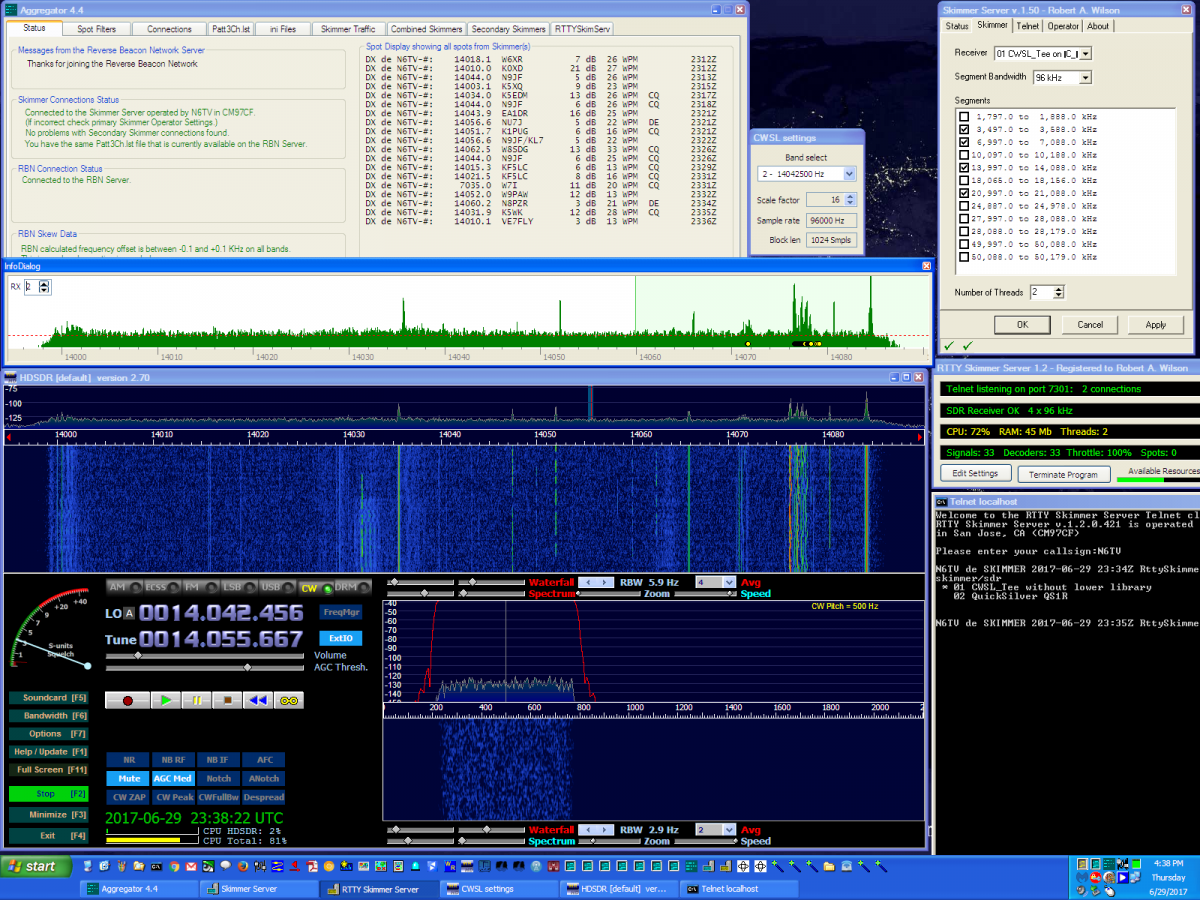Switch to the Telnet tab in Skimmer Server
The width and height of the screenshot is (1200, 900).
coord(1027,26)
